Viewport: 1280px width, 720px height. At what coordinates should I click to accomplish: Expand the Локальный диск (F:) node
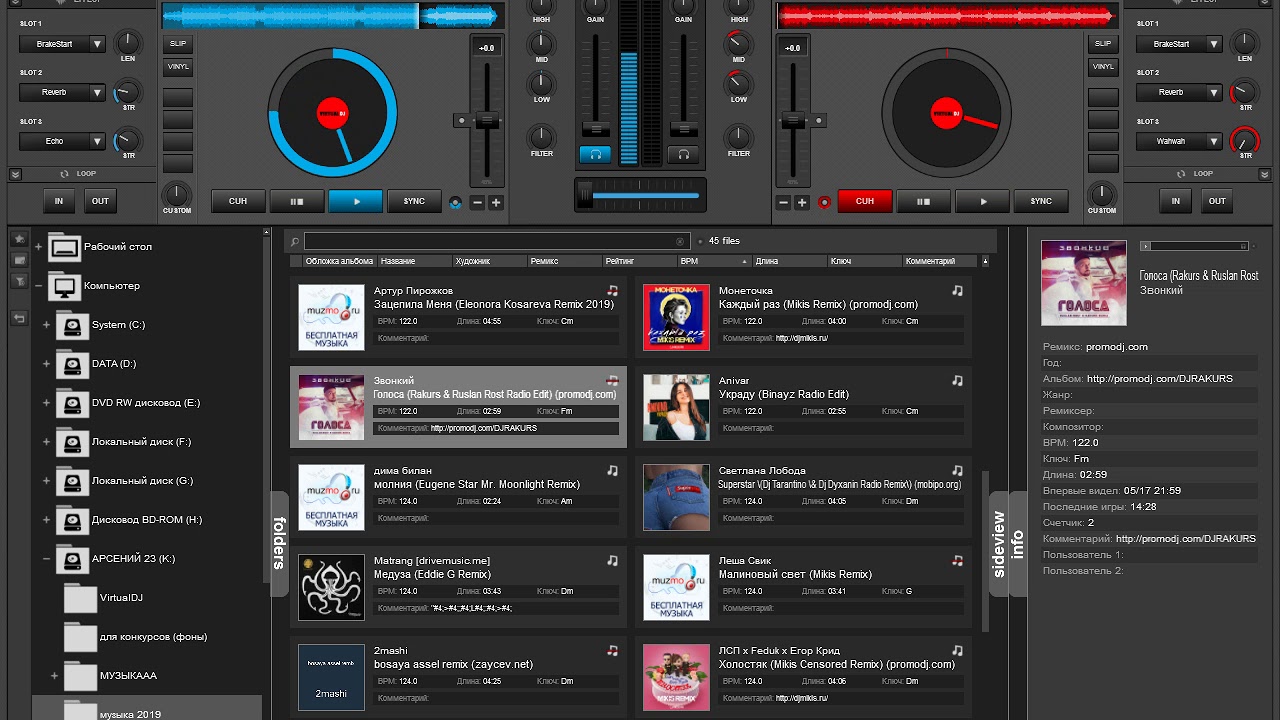click(46, 442)
